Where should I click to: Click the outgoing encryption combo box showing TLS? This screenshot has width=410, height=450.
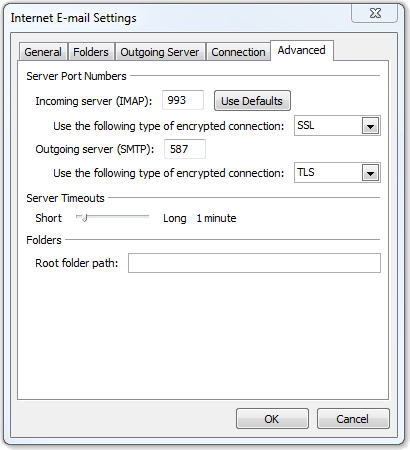337,173
